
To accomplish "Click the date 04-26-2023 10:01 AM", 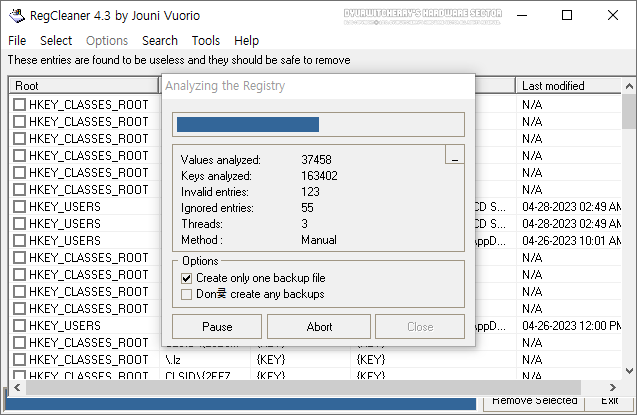I will coord(571,241).
